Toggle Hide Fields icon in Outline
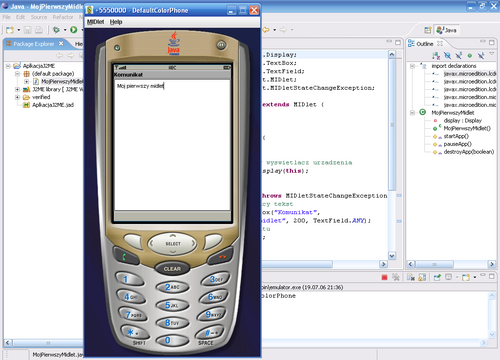 [447, 55]
